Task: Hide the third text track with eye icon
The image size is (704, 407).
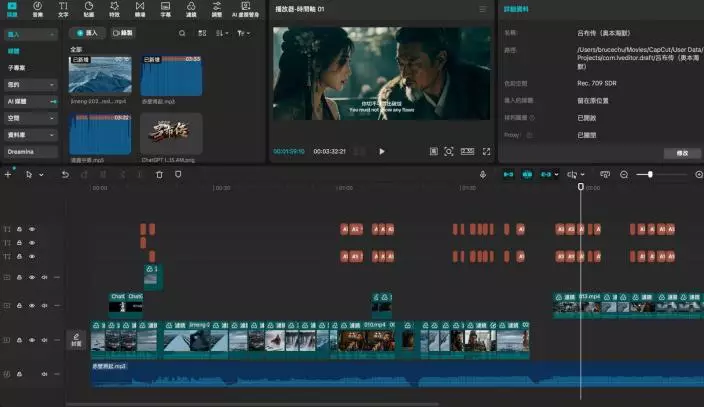Action: click(32, 257)
